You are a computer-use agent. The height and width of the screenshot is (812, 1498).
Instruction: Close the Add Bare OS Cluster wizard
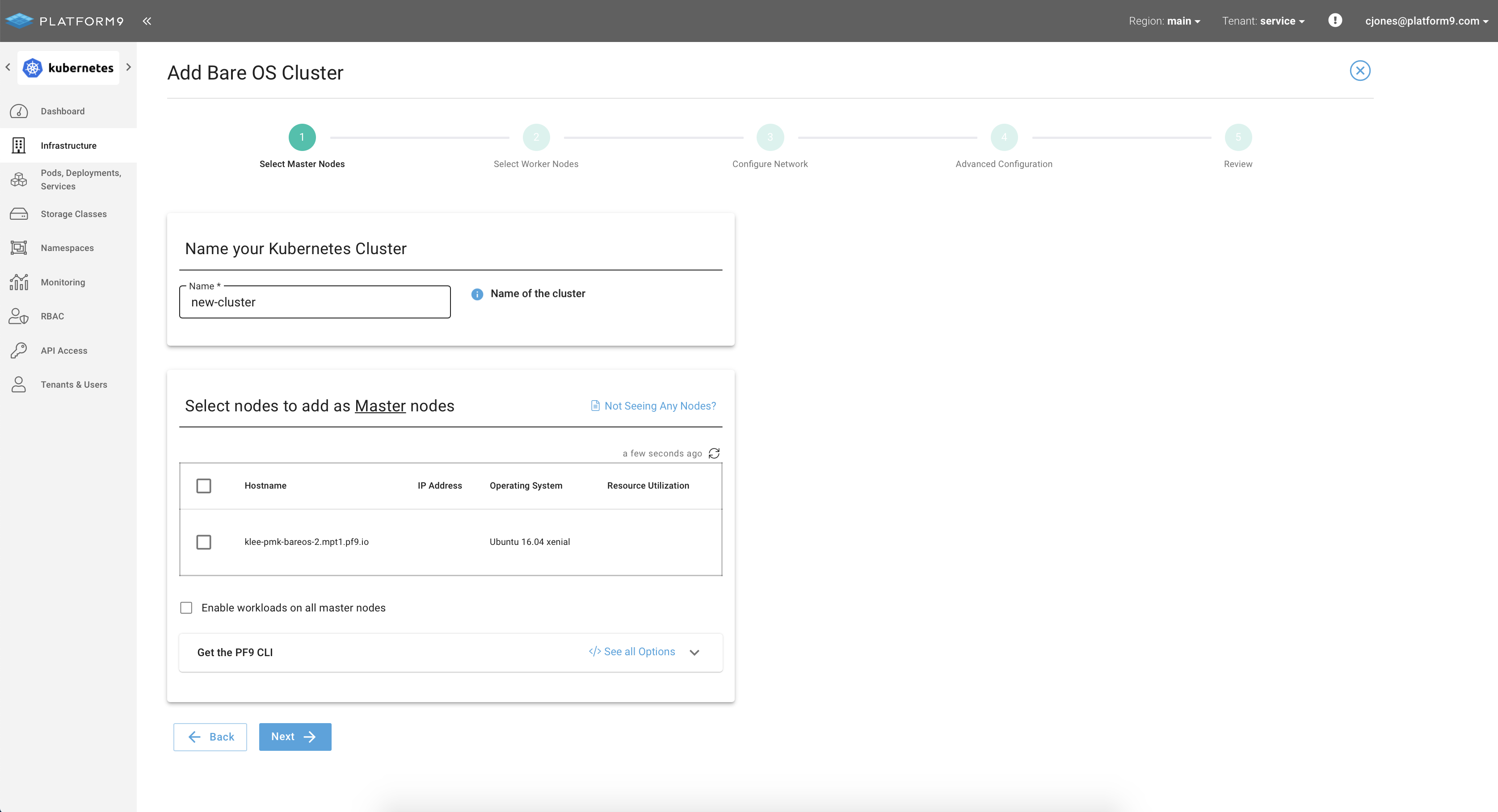point(1359,71)
